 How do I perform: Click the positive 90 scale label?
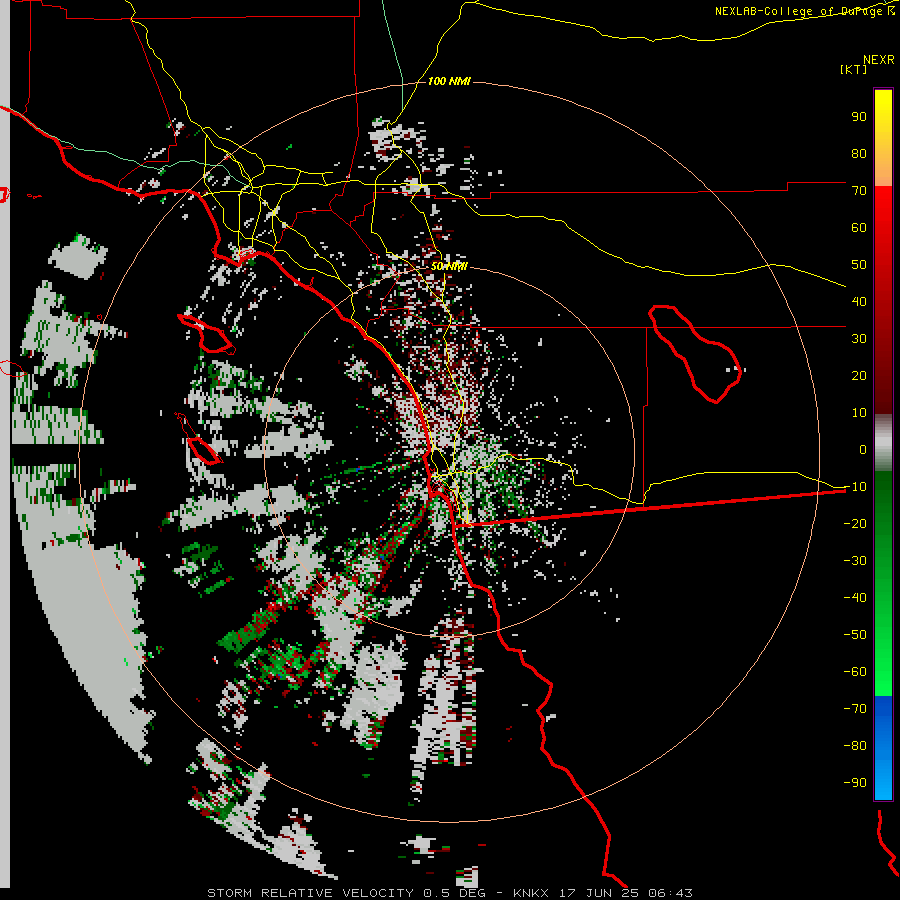(x=859, y=117)
